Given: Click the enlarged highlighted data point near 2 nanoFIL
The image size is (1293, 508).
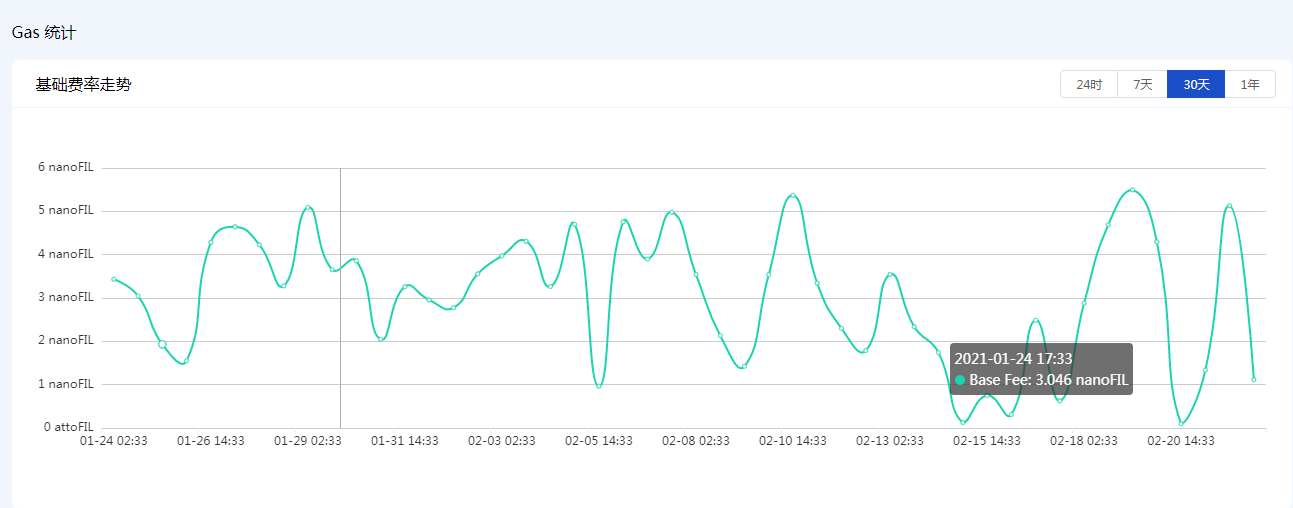Looking at the screenshot, I should (162, 344).
